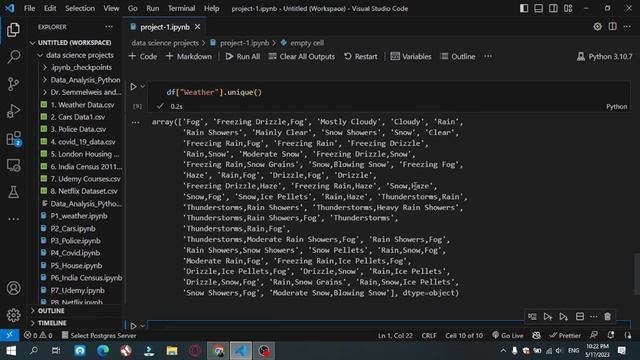Open the Explorer view in activity bar
Image resolution: width=640 pixels, height=360 pixels.
click(x=13, y=30)
